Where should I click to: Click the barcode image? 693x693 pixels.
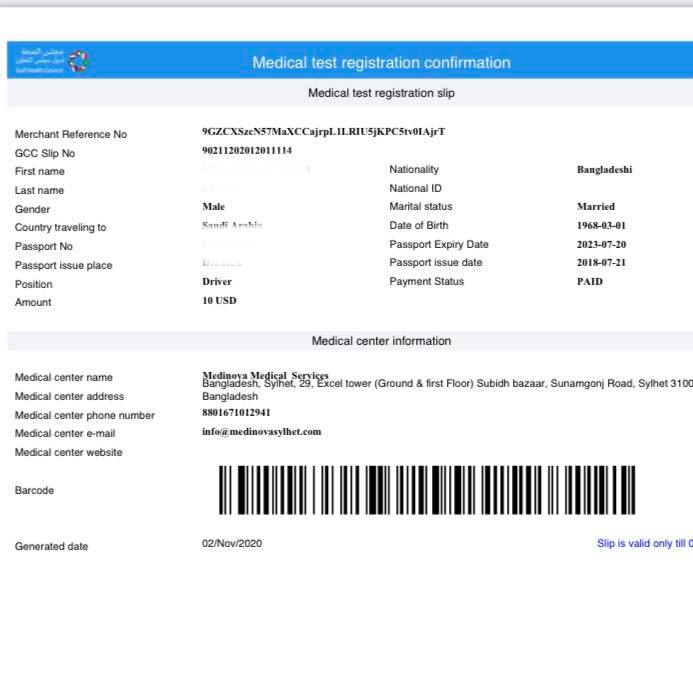(427, 490)
